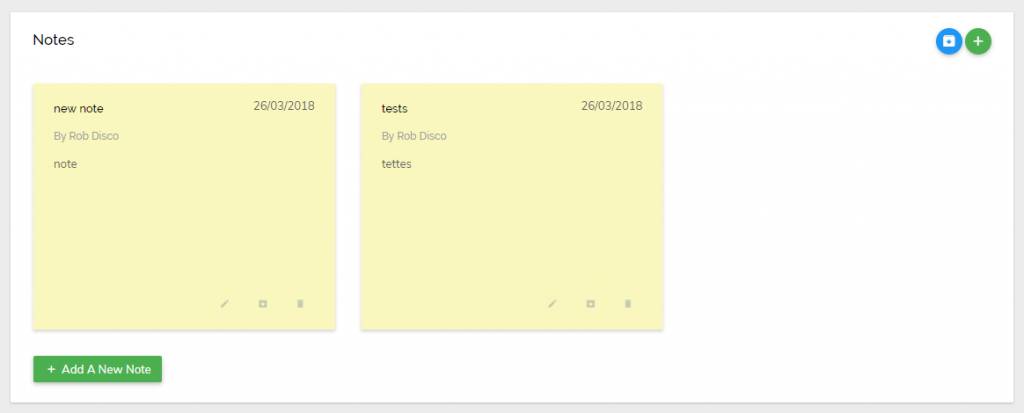Viewport: 1024px width, 413px height.
Task: Open archived notes with the blue archive button
Action: coord(949,41)
